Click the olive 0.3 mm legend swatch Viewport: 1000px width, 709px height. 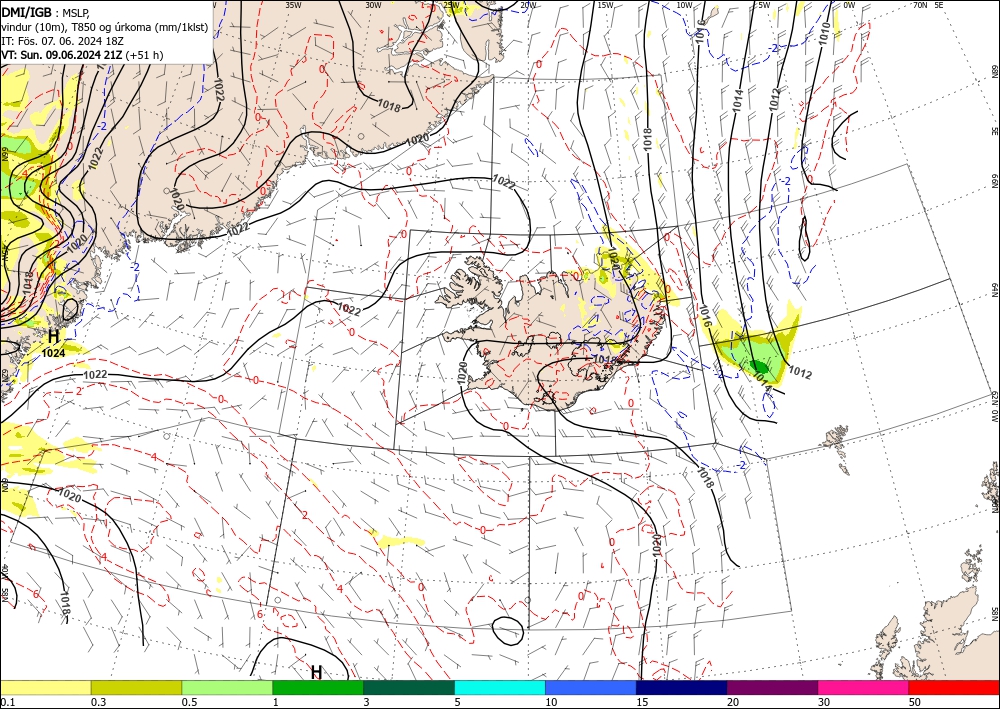pos(136,687)
